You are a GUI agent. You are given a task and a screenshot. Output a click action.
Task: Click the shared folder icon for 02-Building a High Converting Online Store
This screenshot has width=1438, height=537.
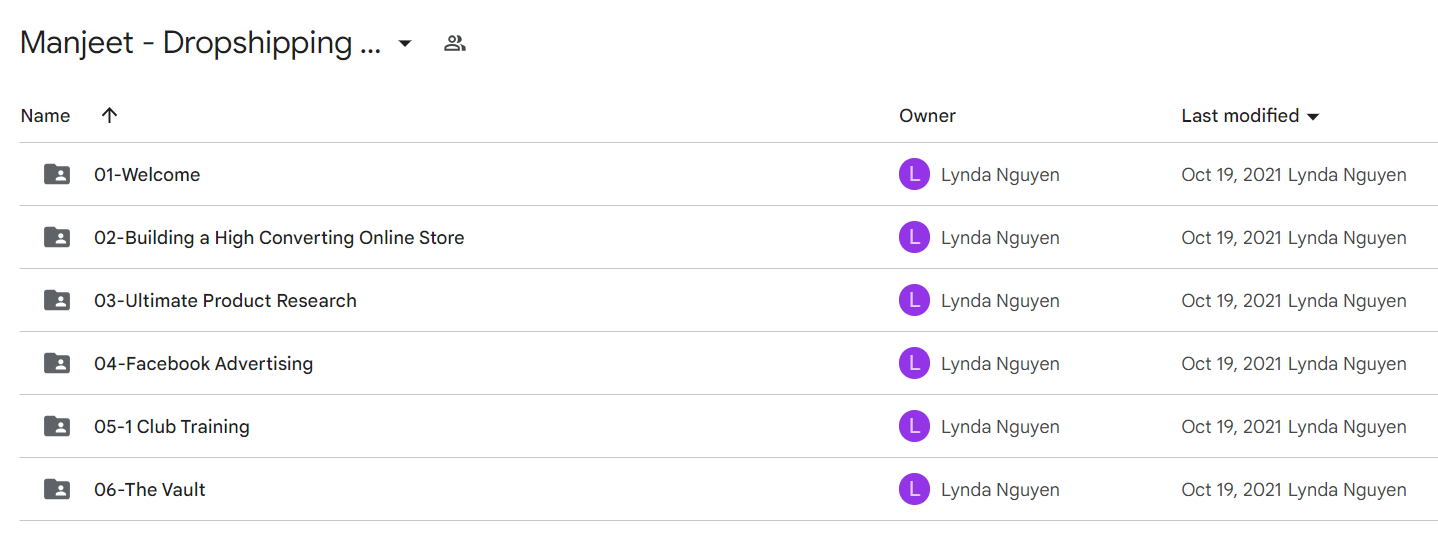tap(57, 237)
